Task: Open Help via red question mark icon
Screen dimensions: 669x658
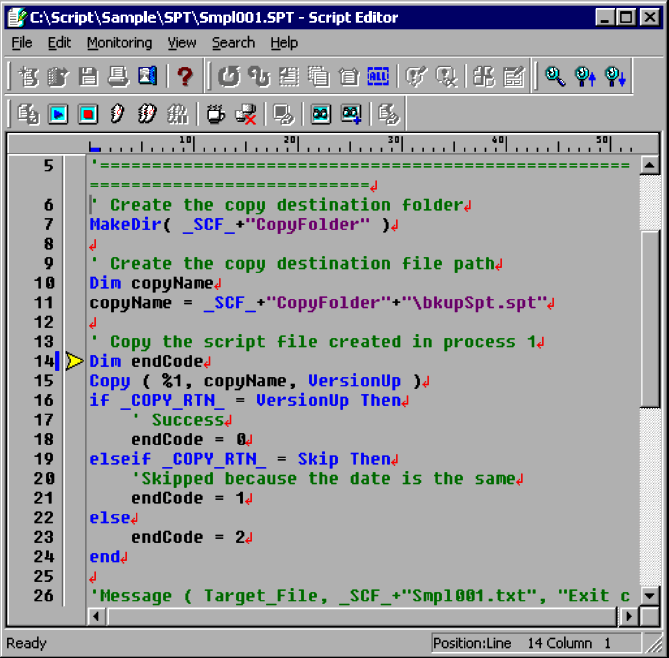Action: point(184,76)
